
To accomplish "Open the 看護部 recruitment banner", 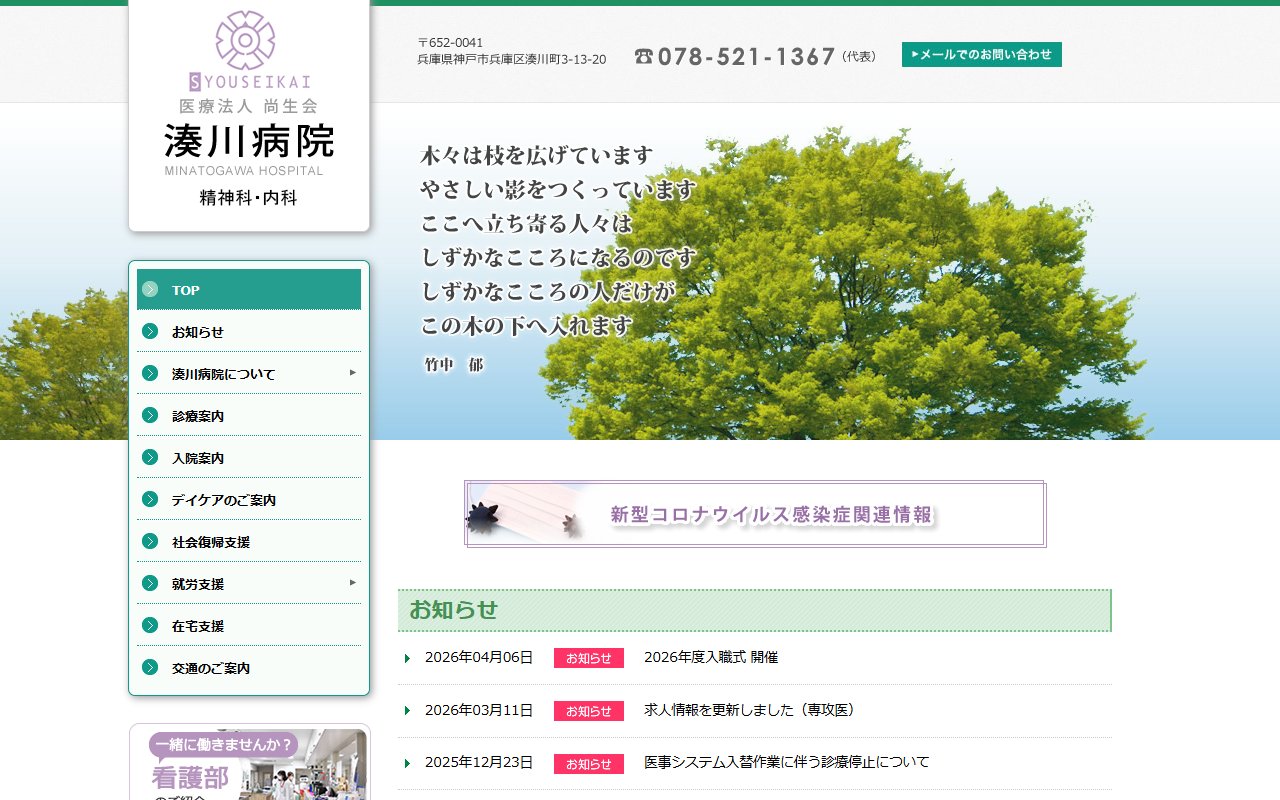I will [249, 762].
